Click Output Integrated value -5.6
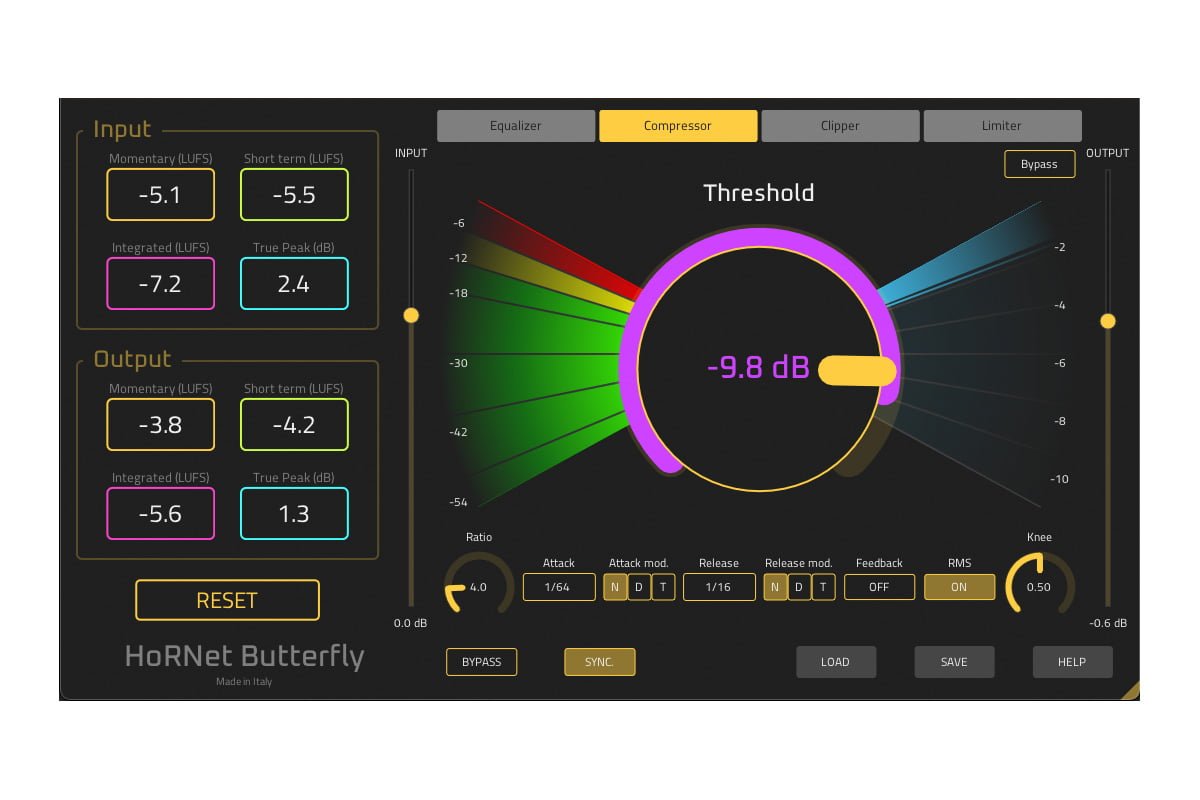 pyautogui.click(x=160, y=513)
